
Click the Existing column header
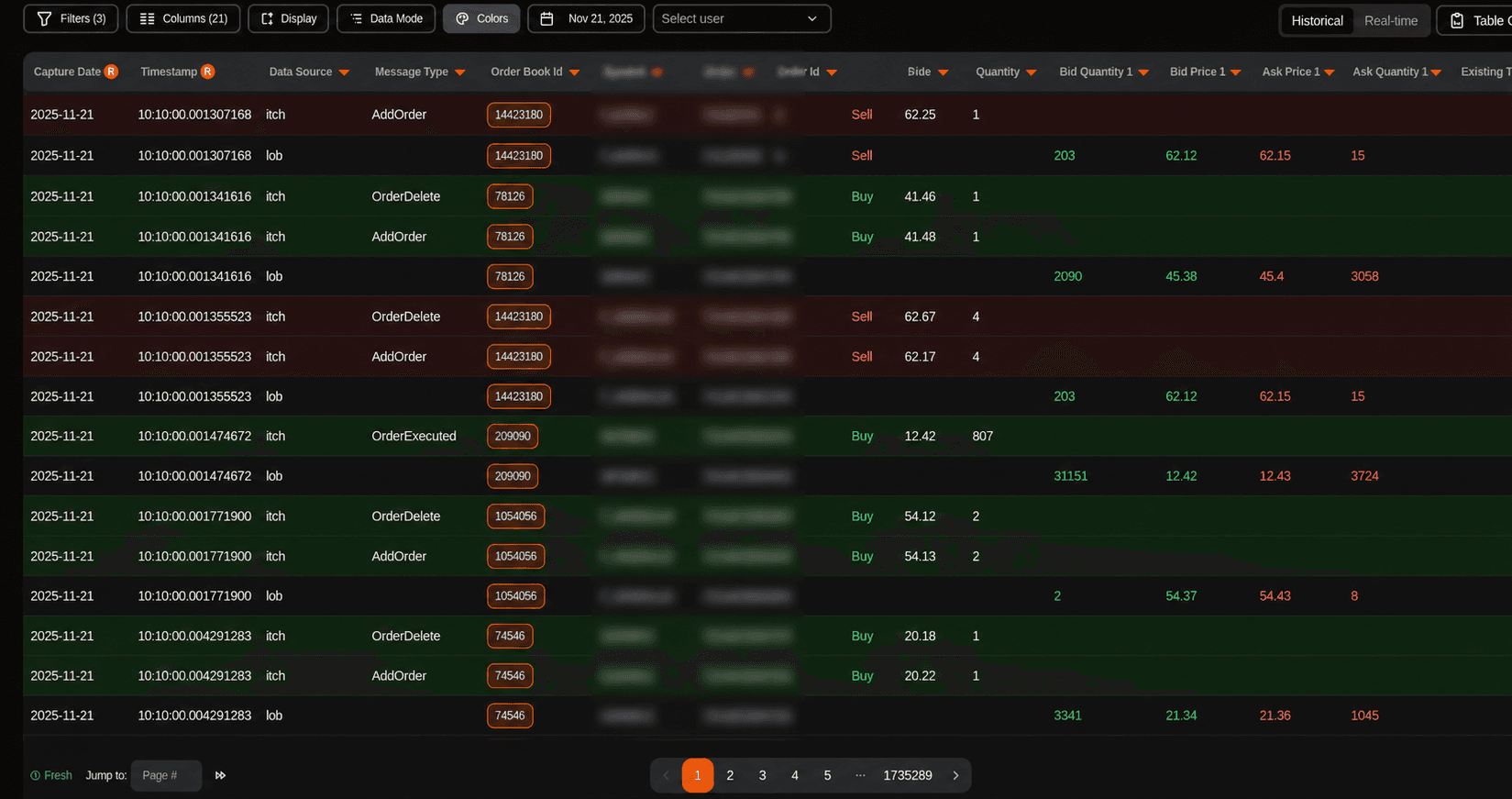1485,72
